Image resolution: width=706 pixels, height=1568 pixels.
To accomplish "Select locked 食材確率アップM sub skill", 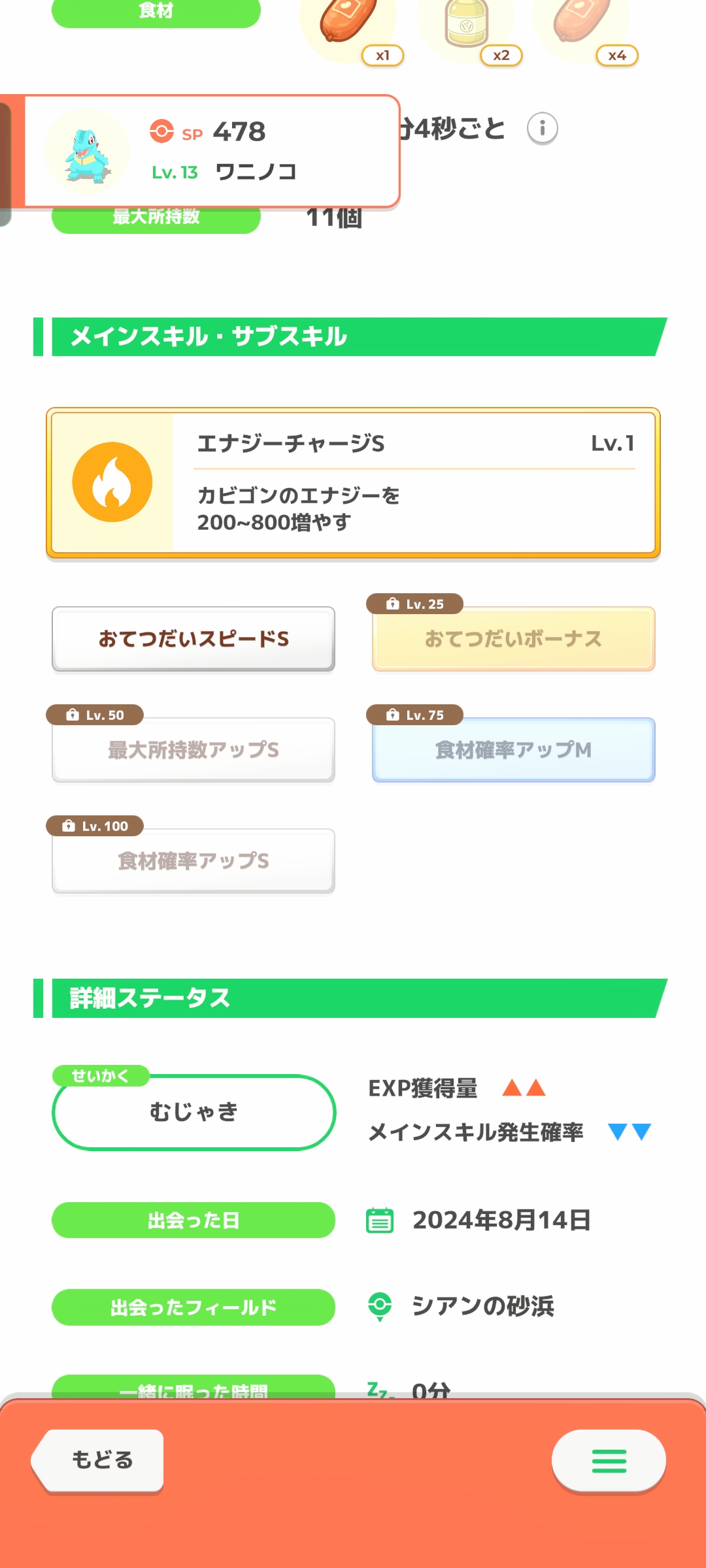I will (x=514, y=750).
